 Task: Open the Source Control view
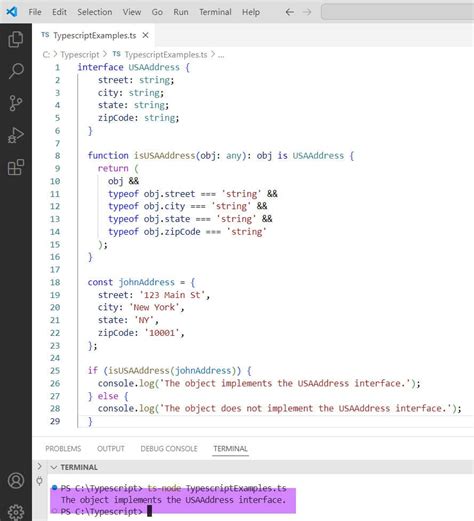(x=16, y=103)
